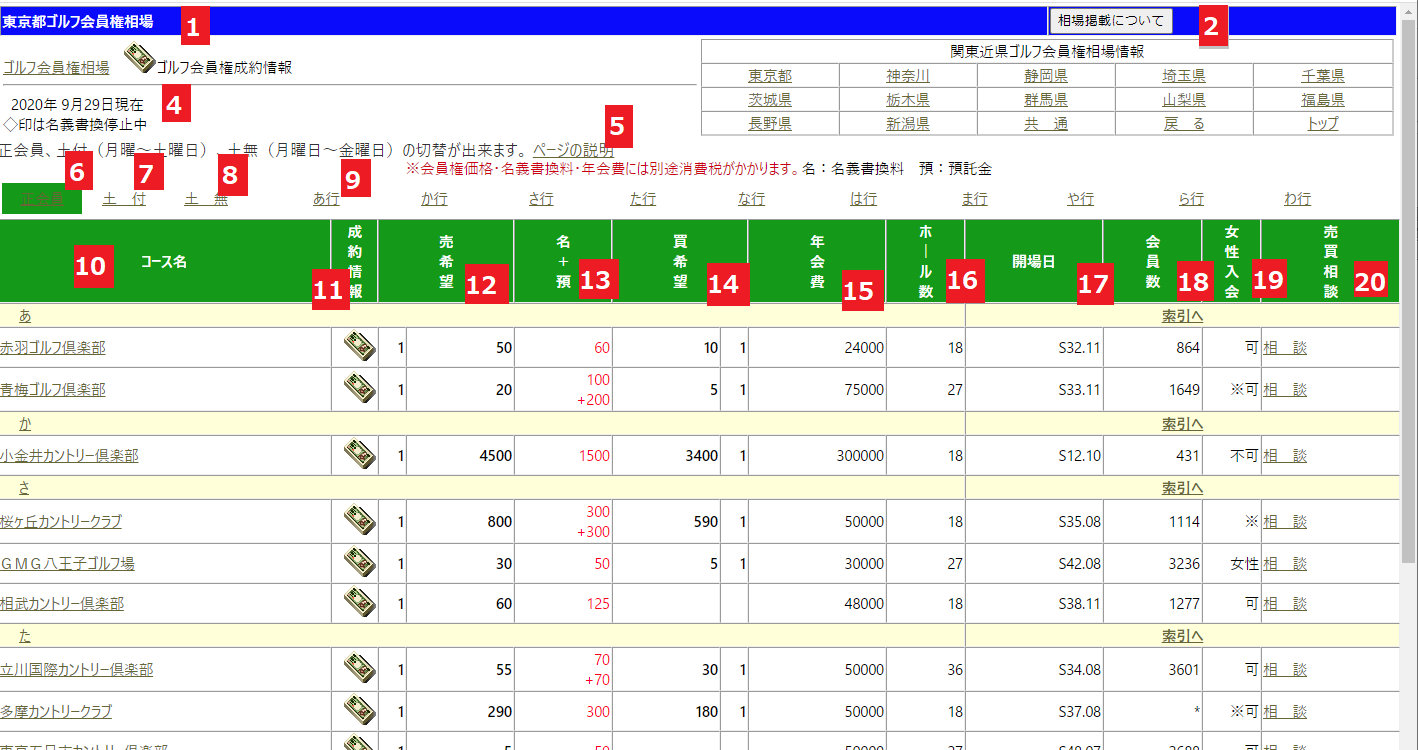1418x750 pixels.
Task: Jump to わ行 index
Action: [1297, 199]
